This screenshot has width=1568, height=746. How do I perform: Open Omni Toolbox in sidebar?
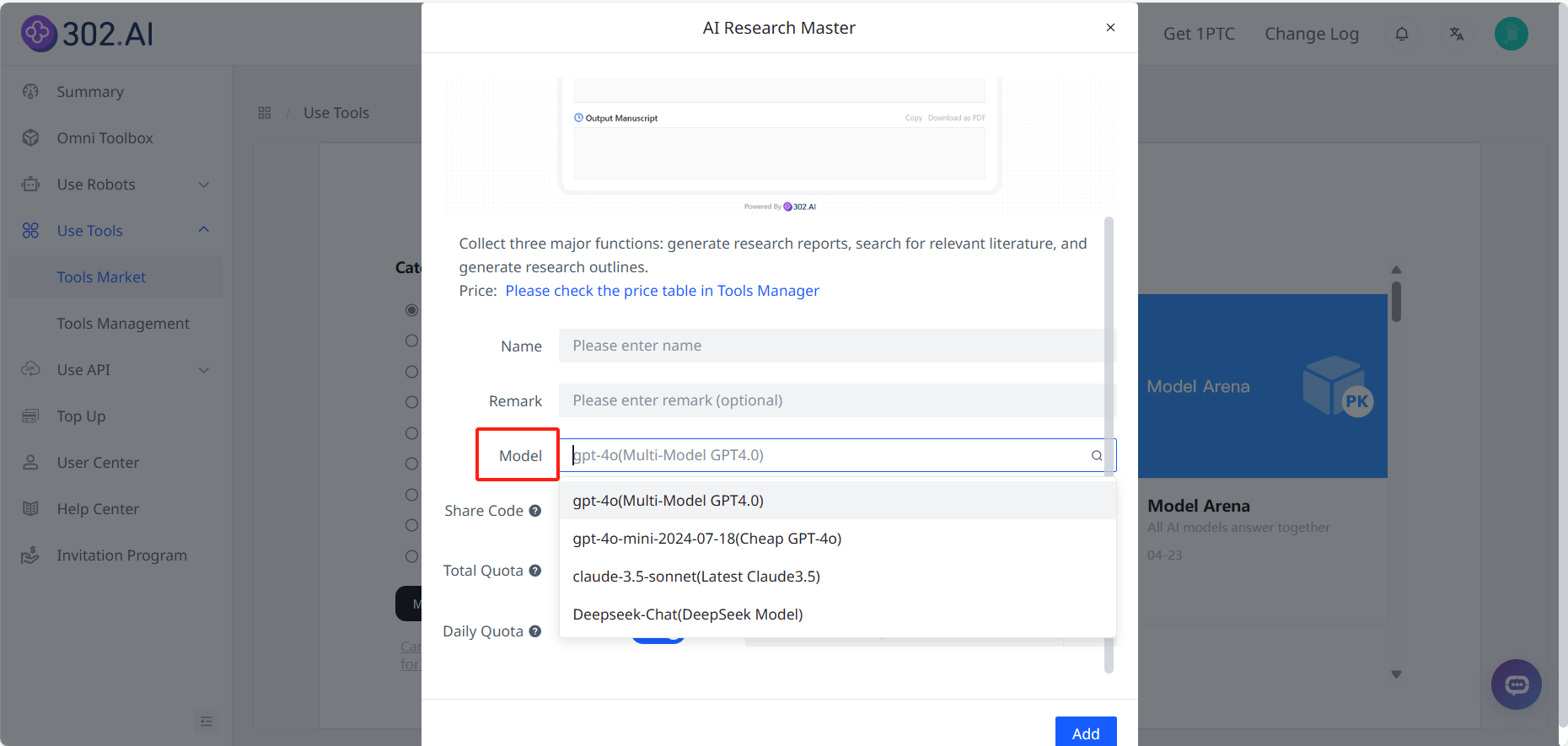pos(105,138)
